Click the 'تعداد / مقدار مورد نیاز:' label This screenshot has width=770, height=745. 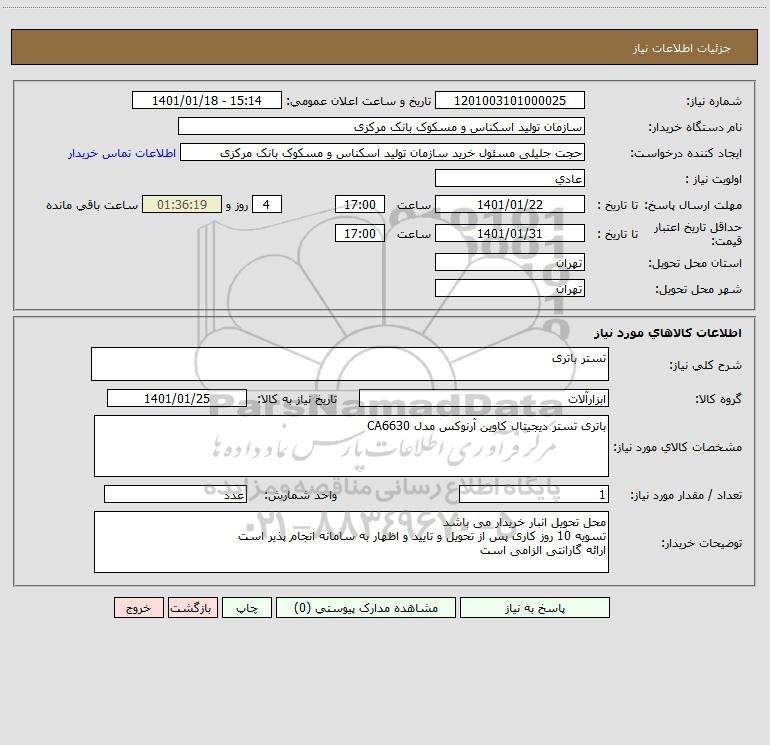(686, 496)
